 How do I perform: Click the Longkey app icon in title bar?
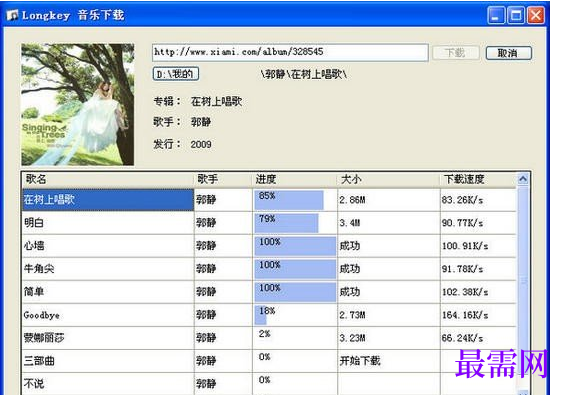pos(12,15)
